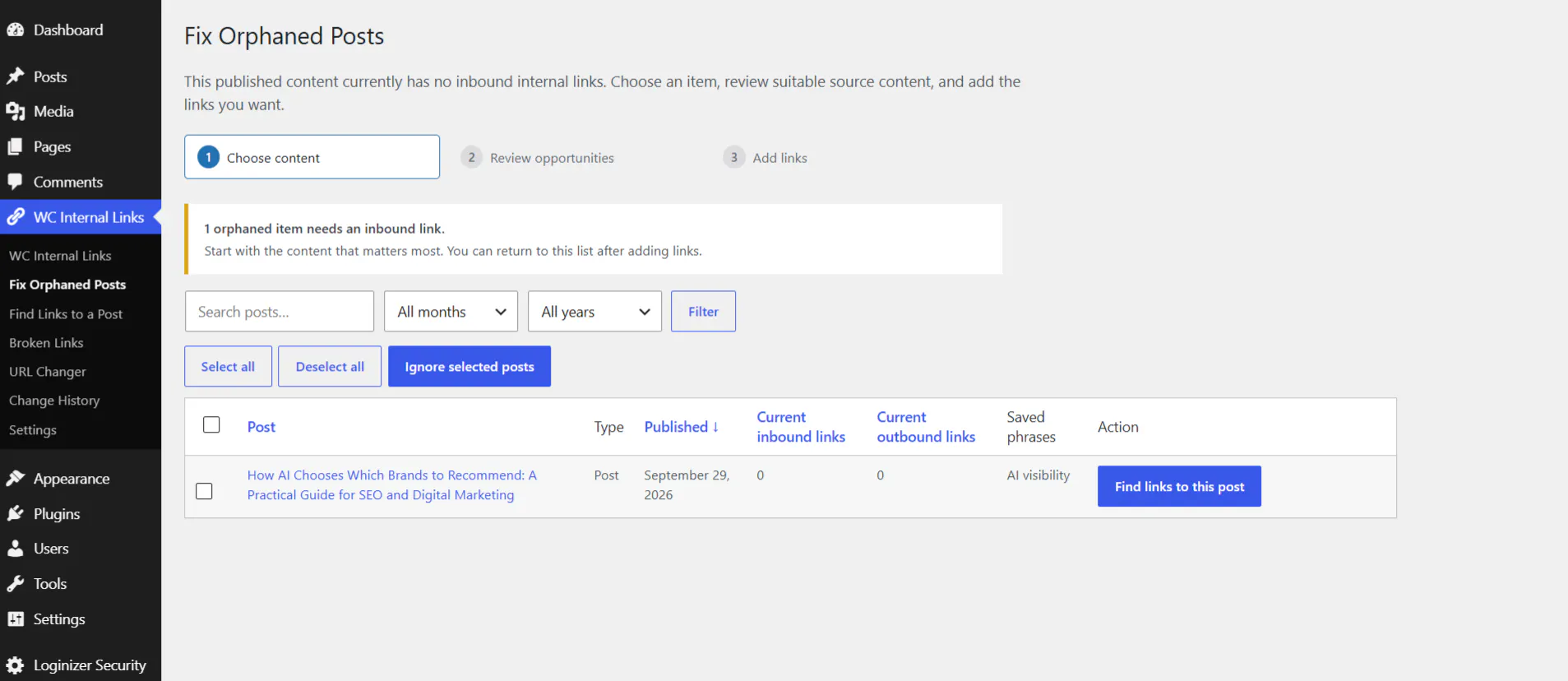Image resolution: width=1568 pixels, height=681 pixels.
Task: Click the Dashboard gauge icon
Action: coord(16,30)
